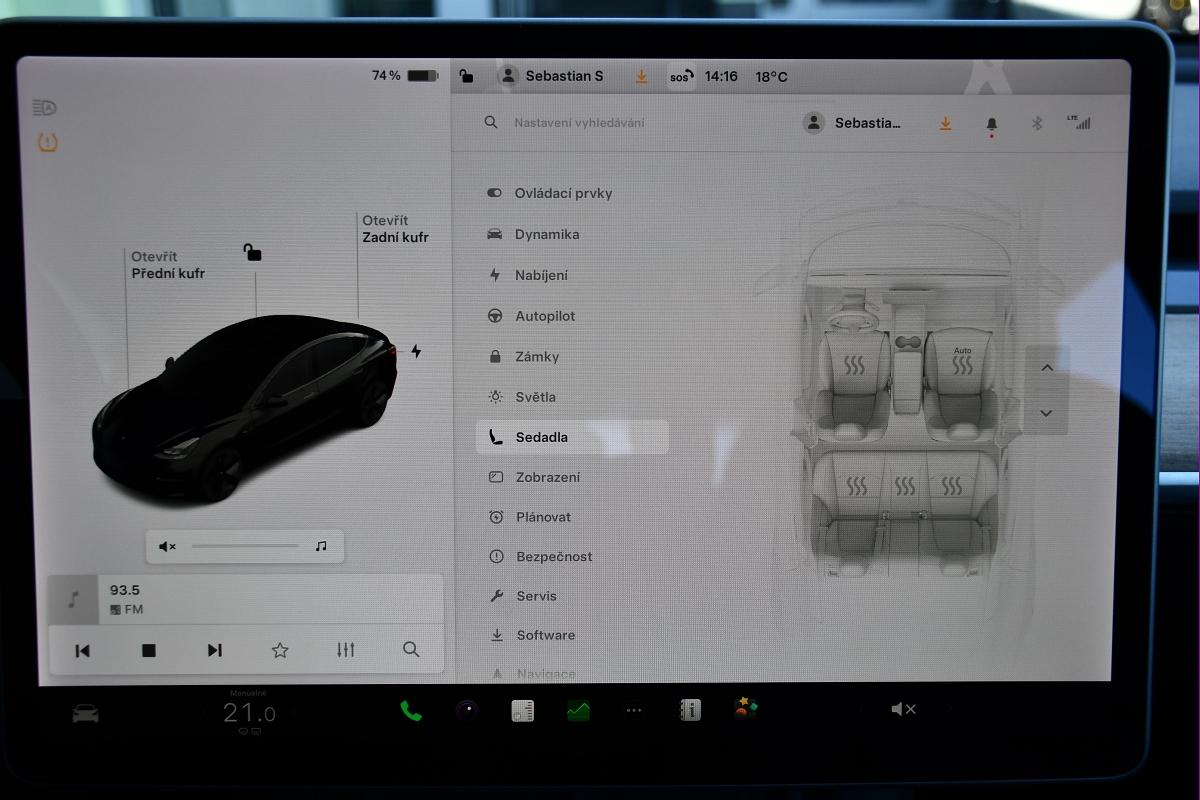
Task: Open the more apps ellipsis menu
Action: 634,710
